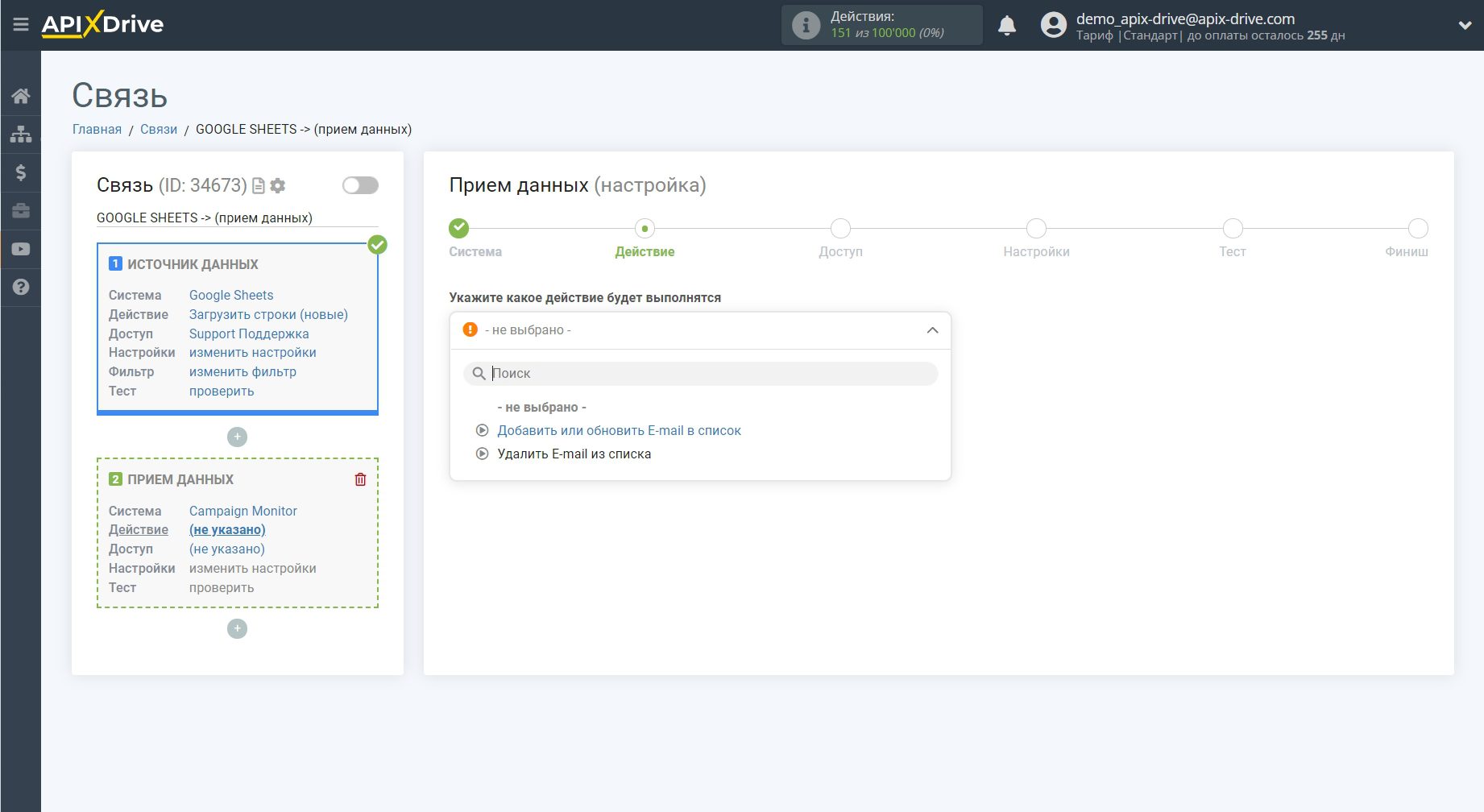Screen dimensions: 1484x812
Task: Select Добавить или обновить E-mail в список
Action: 619,431
